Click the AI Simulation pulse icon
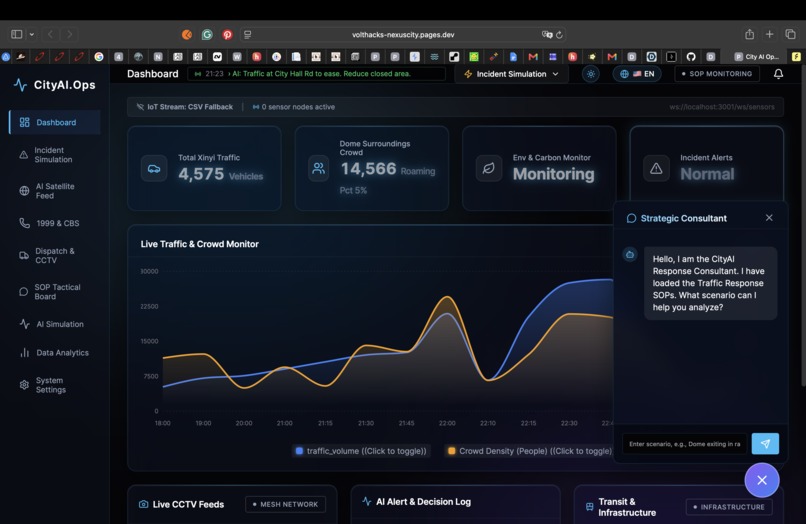 (x=24, y=324)
